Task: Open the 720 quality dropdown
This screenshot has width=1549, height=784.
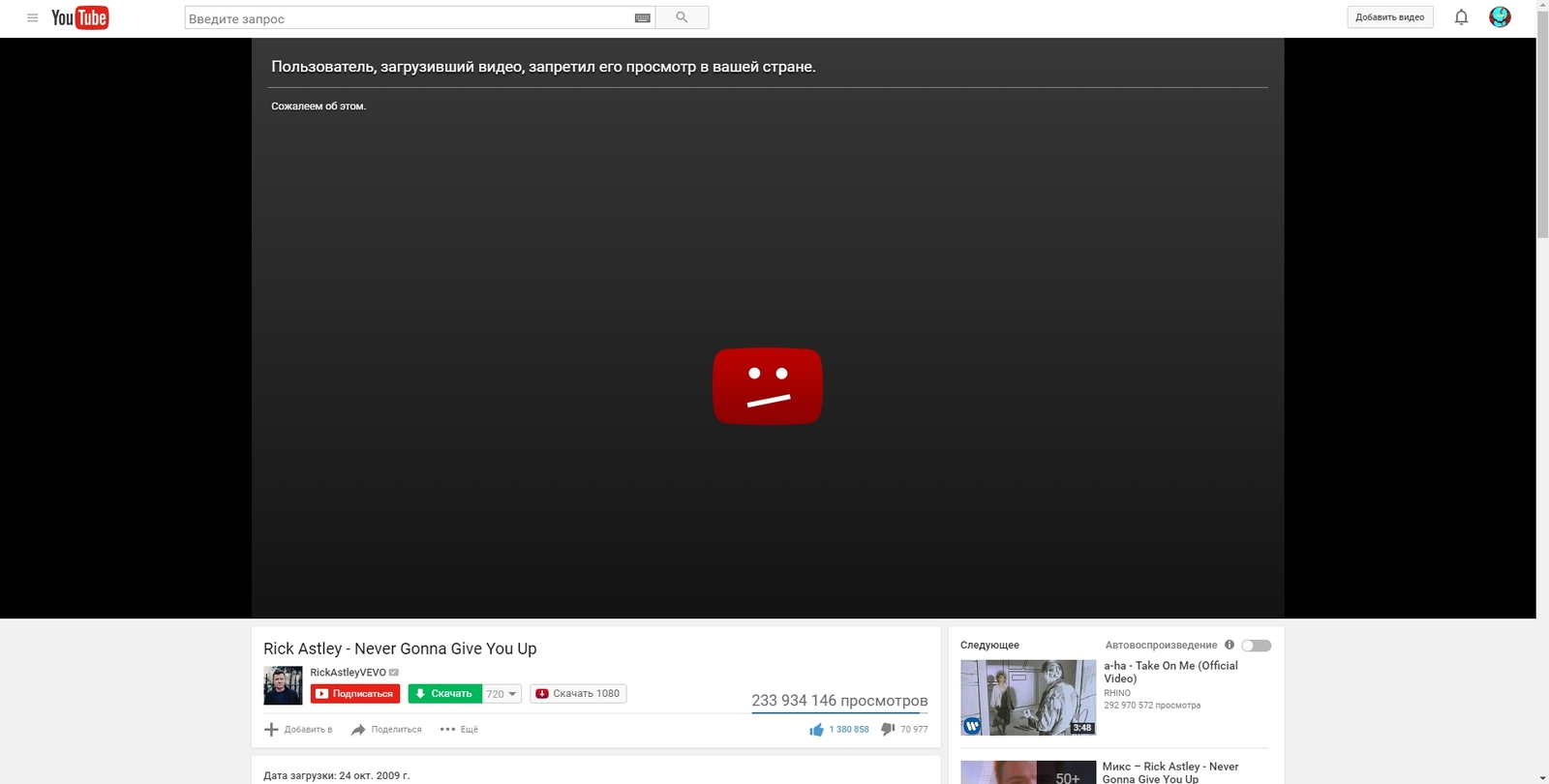Action: click(501, 694)
